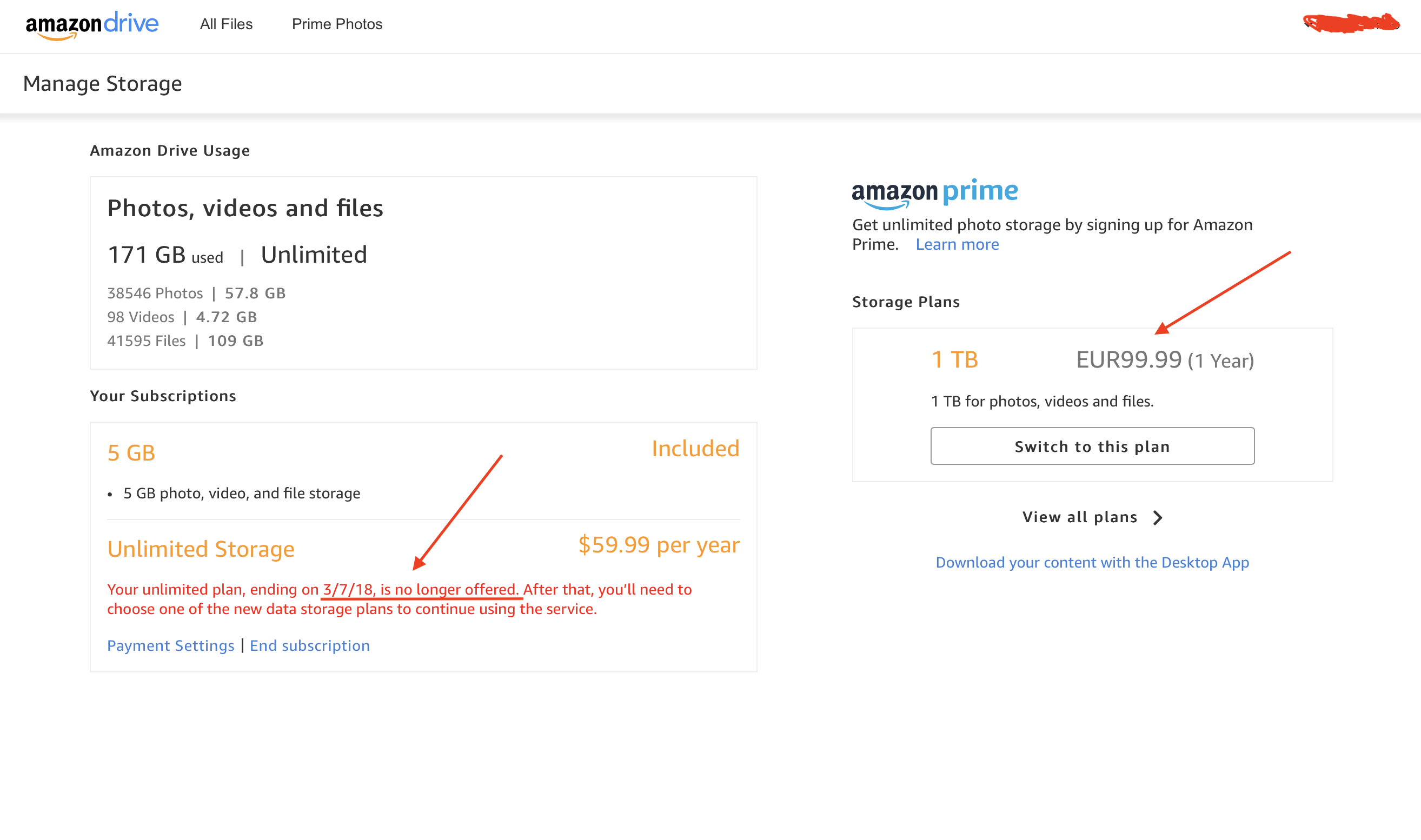Image resolution: width=1421 pixels, height=840 pixels.
Task: Open the Prime Photos tab
Action: point(337,24)
